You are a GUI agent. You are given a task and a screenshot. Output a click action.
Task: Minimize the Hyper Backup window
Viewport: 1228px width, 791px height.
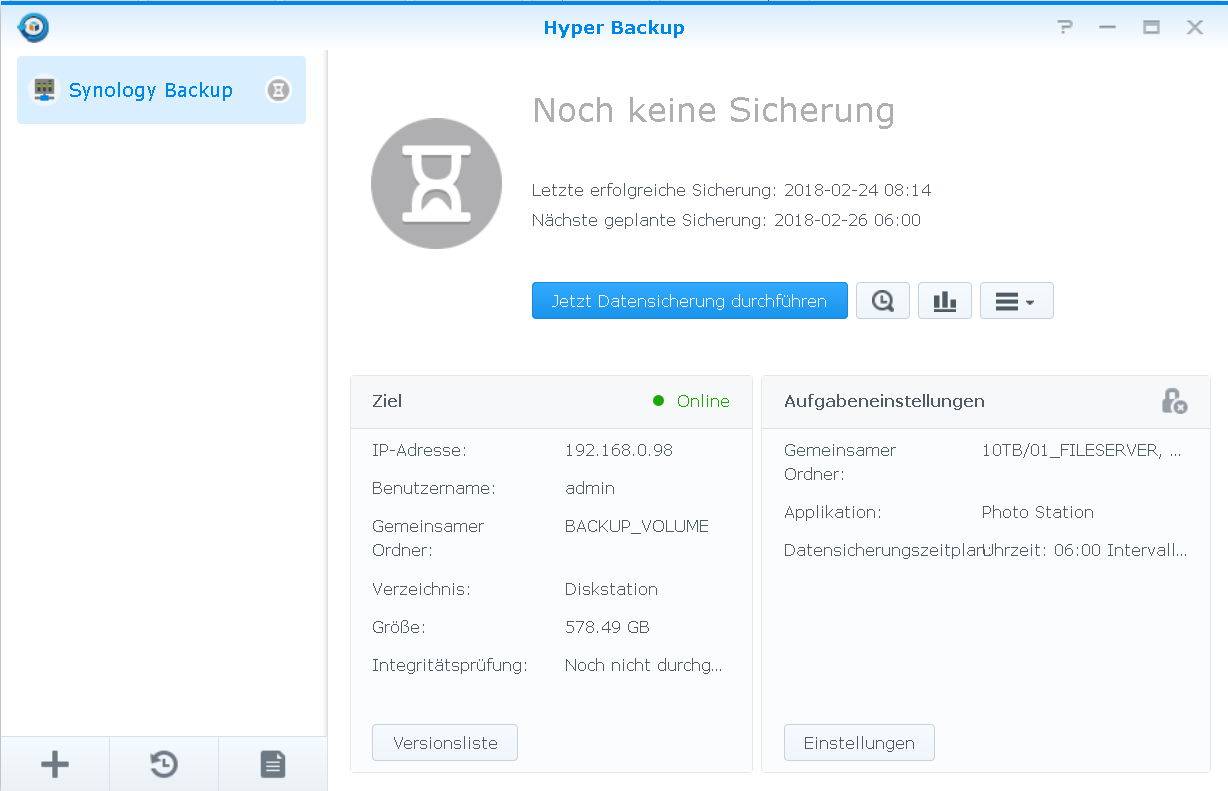coord(1108,27)
